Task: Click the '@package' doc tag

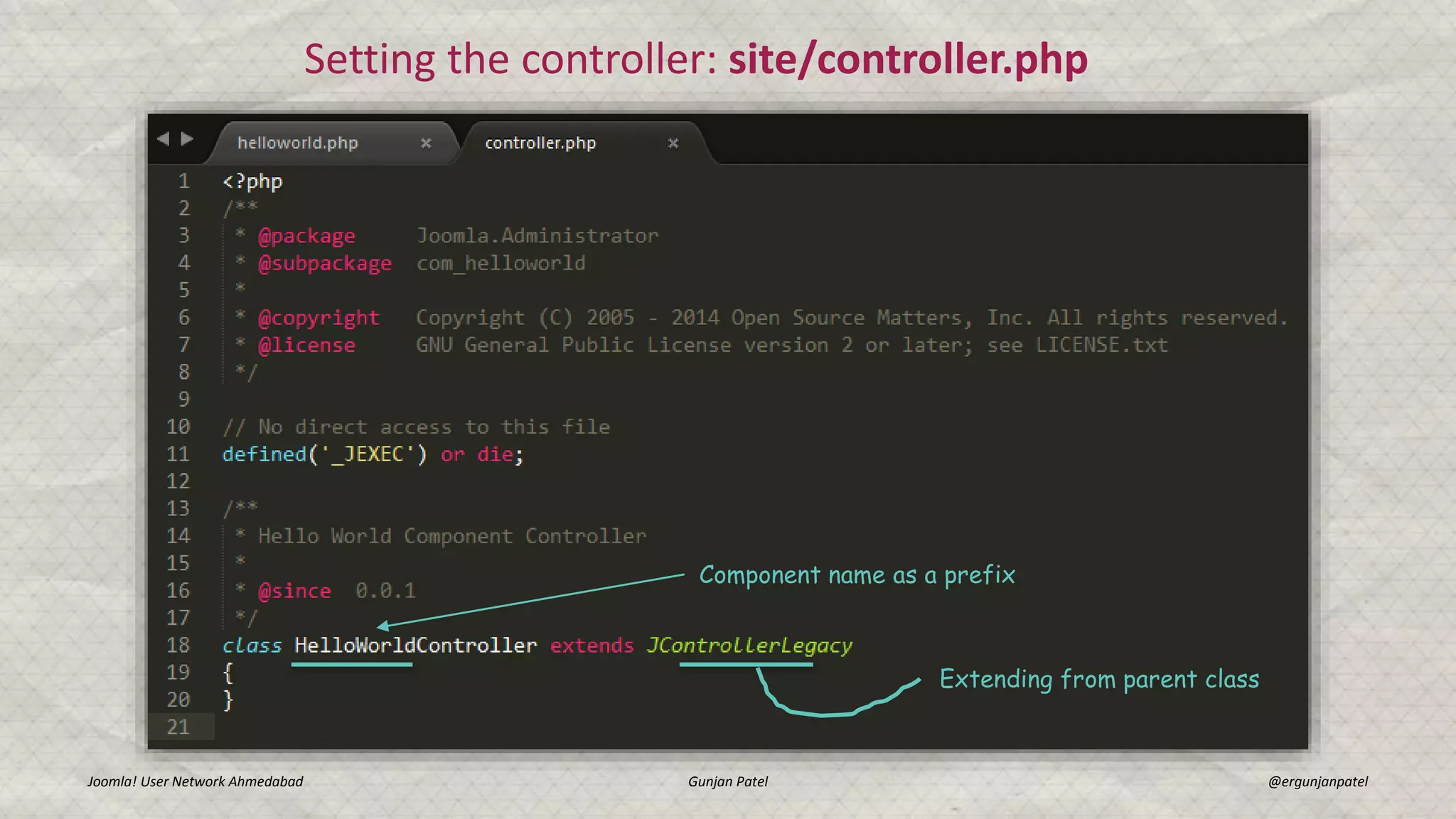Action: (306, 236)
